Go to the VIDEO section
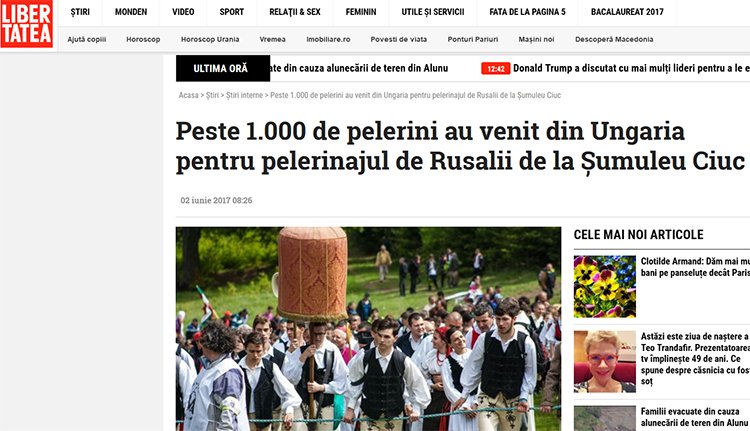Image resolution: width=750 pixels, height=431 pixels. [183, 12]
